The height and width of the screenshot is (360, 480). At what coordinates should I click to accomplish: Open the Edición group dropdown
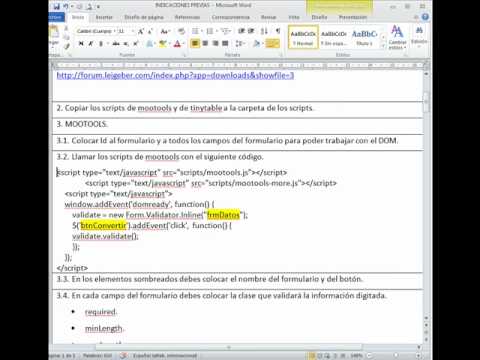[x=419, y=36]
